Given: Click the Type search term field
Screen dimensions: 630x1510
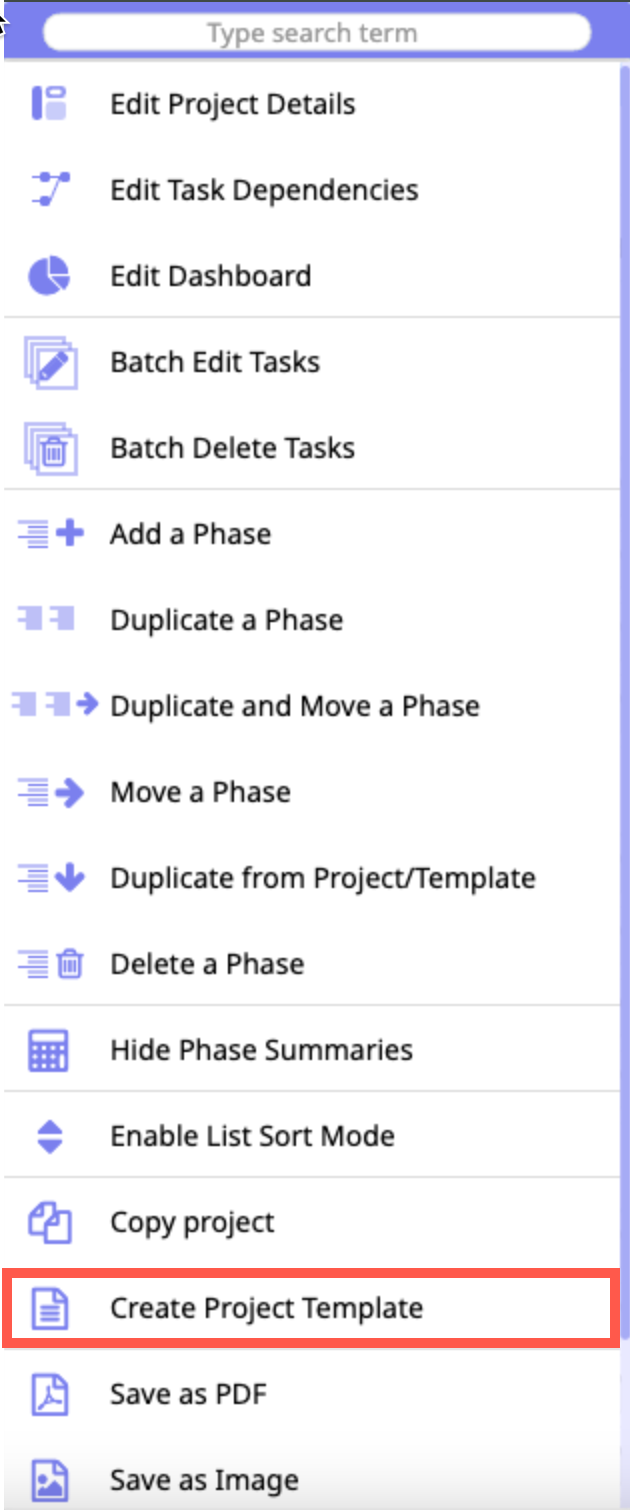Looking at the screenshot, I should (316, 33).
